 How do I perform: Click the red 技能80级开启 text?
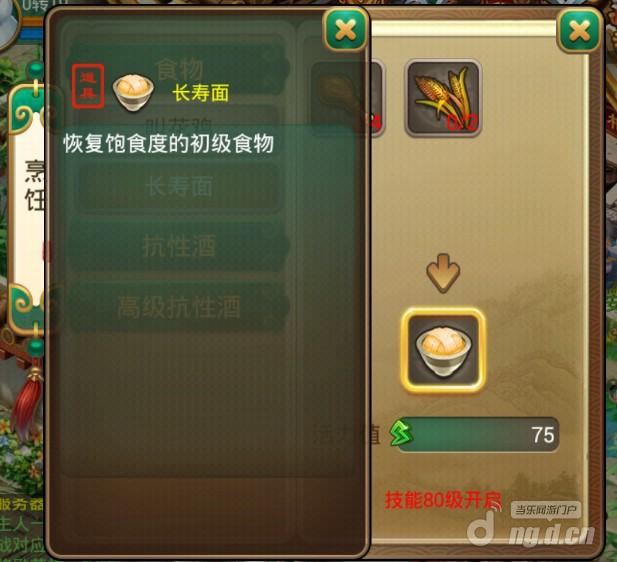point(443,501)
